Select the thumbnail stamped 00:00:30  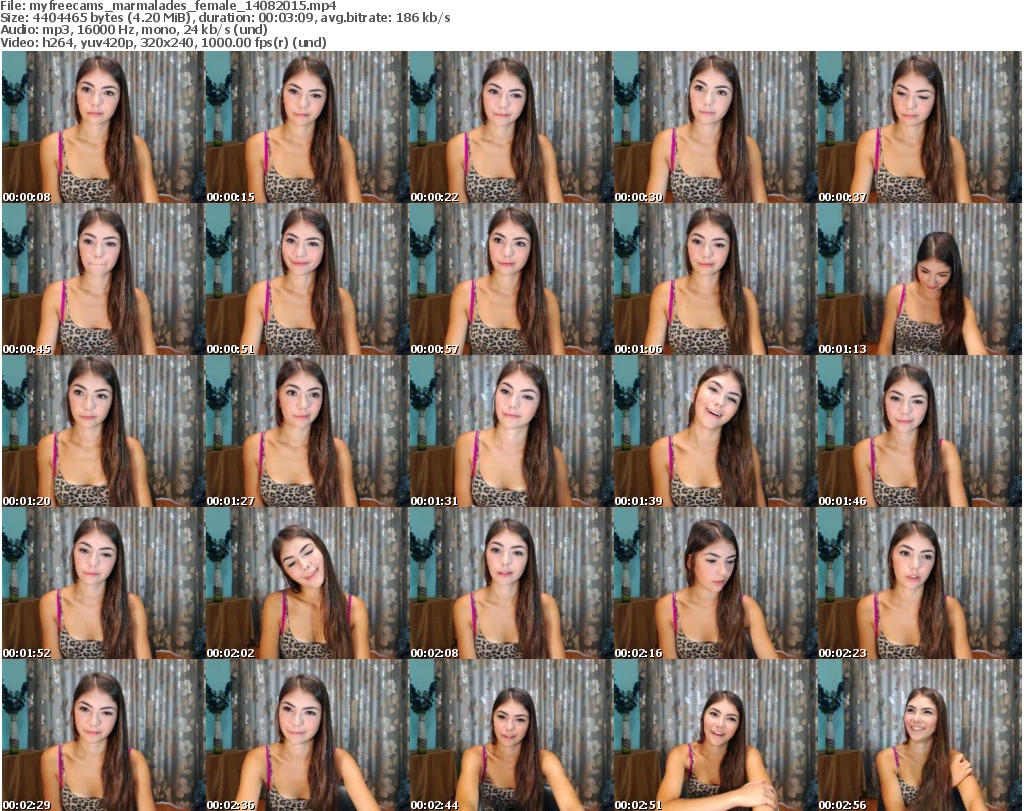(714, 127)
